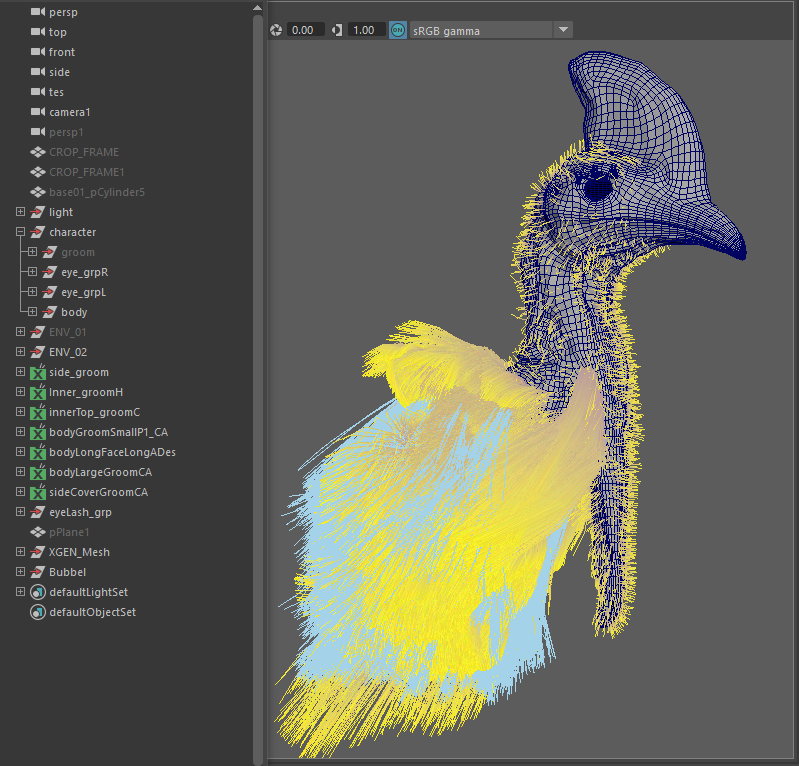Click the side_groom XGen description icon
This screenshot has width=799, height=766.
(38, 372)
